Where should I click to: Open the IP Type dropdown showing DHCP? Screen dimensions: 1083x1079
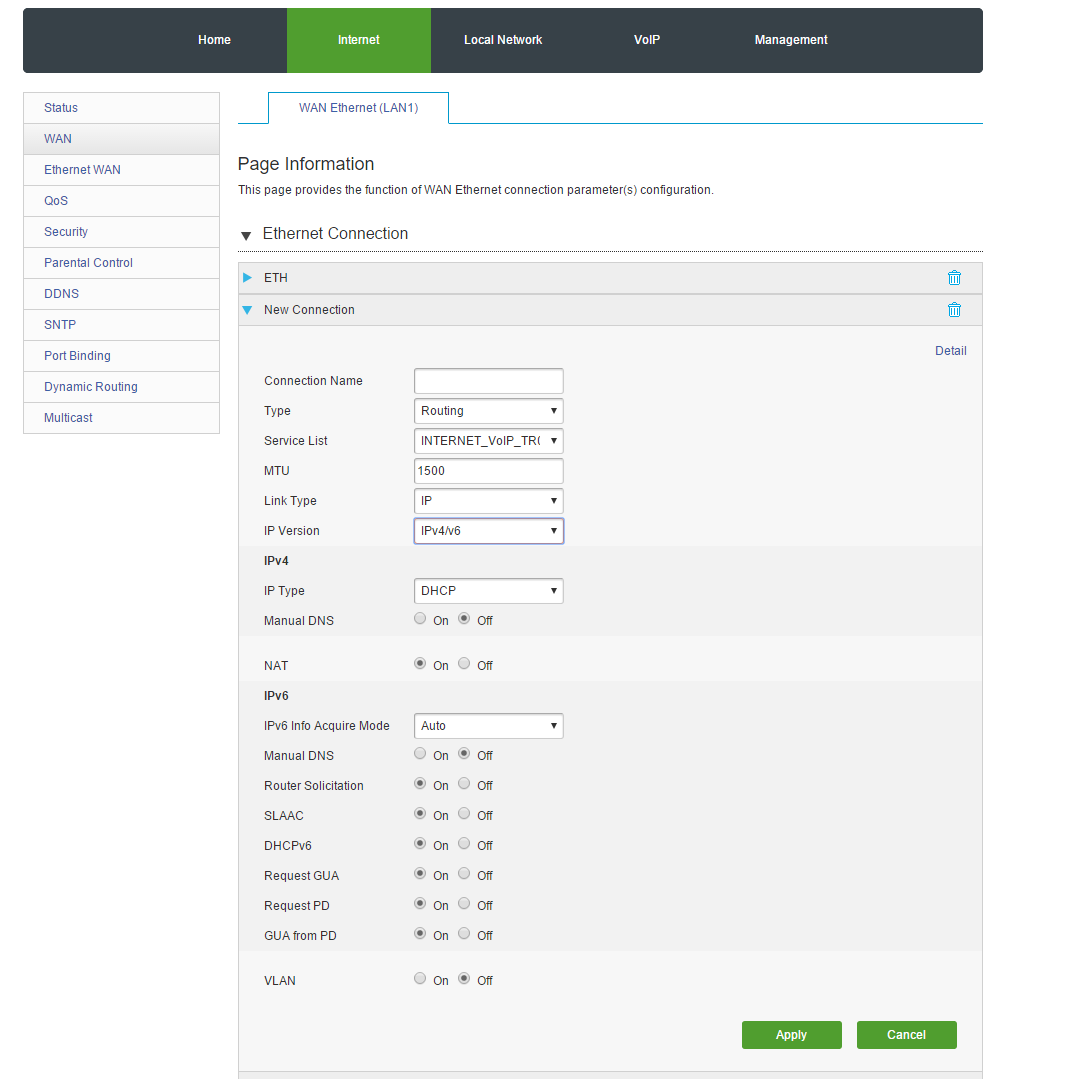click(x=488, y=591)
